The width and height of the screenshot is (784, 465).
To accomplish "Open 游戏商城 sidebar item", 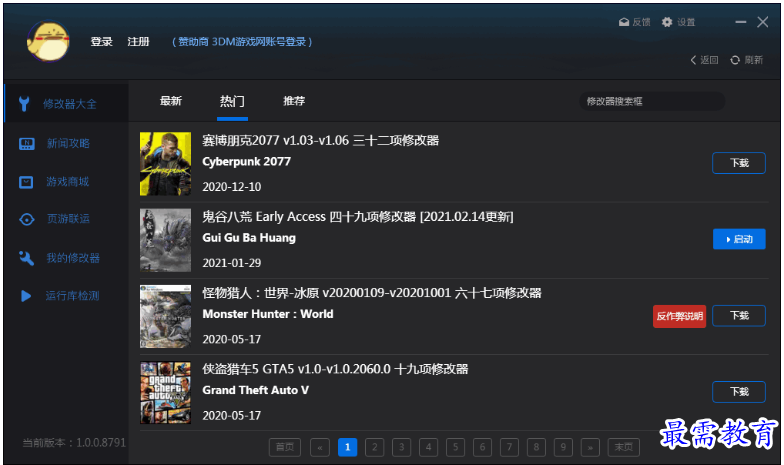I will pos(66,182).
